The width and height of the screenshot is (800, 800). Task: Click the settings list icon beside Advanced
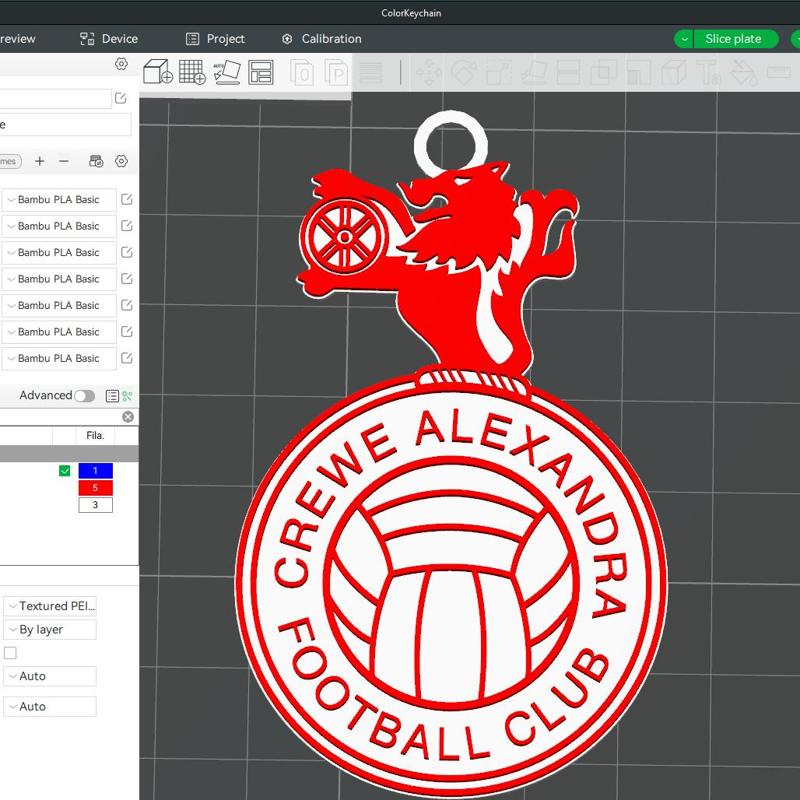(x=112, y=396)
